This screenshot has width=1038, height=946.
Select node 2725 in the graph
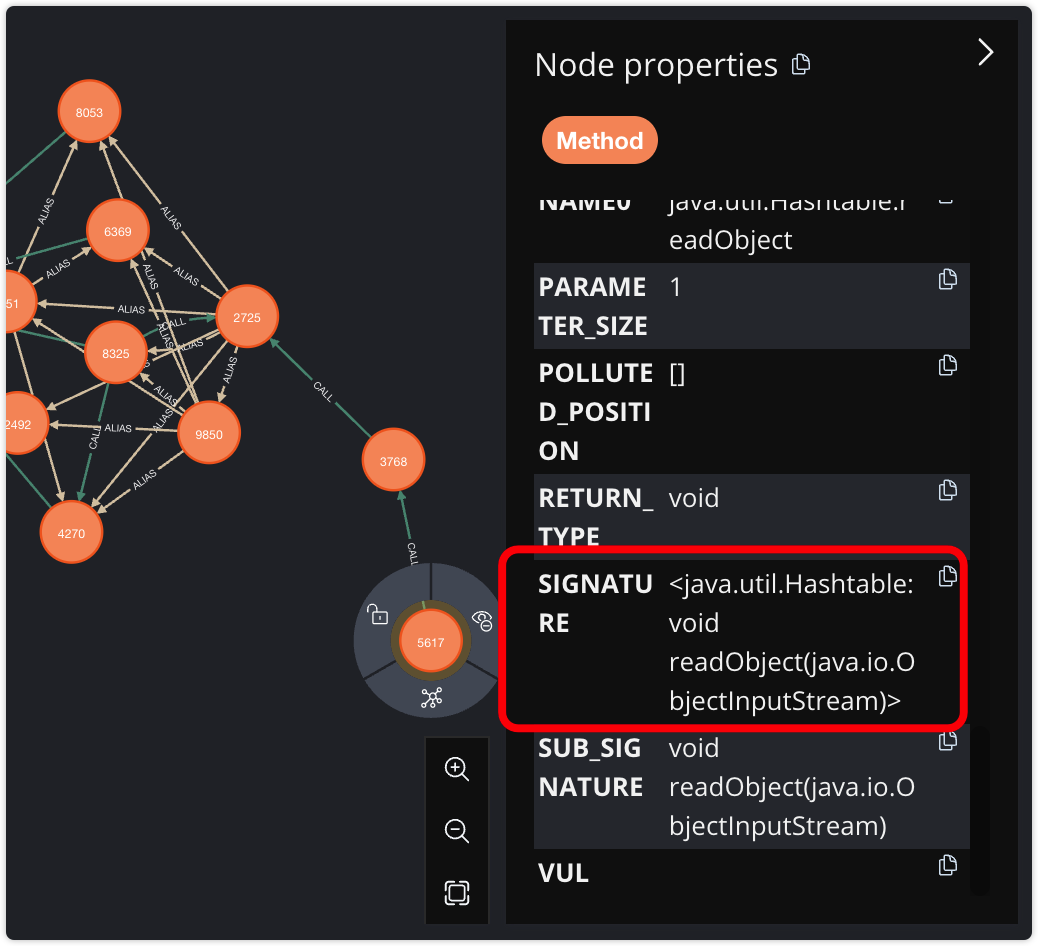(246, 317)
